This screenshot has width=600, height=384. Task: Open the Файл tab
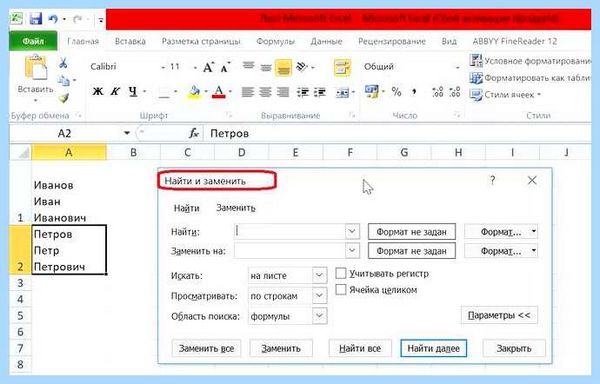coord(33,41)
